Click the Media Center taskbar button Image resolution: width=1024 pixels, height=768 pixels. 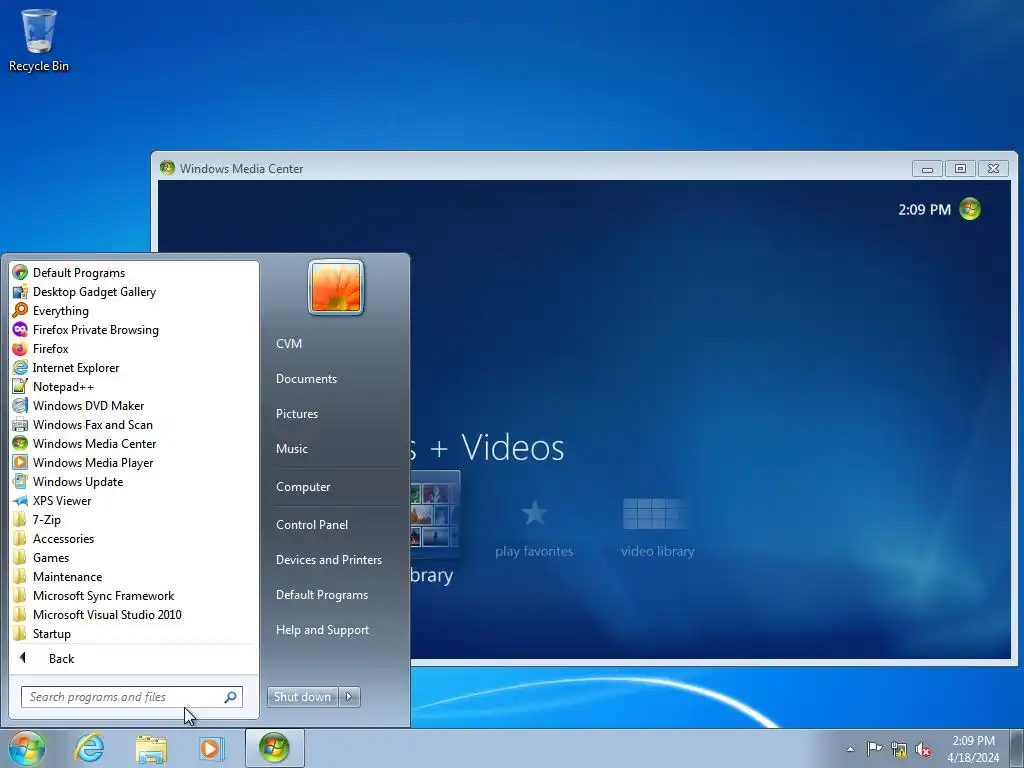click(x=274, y=748)
